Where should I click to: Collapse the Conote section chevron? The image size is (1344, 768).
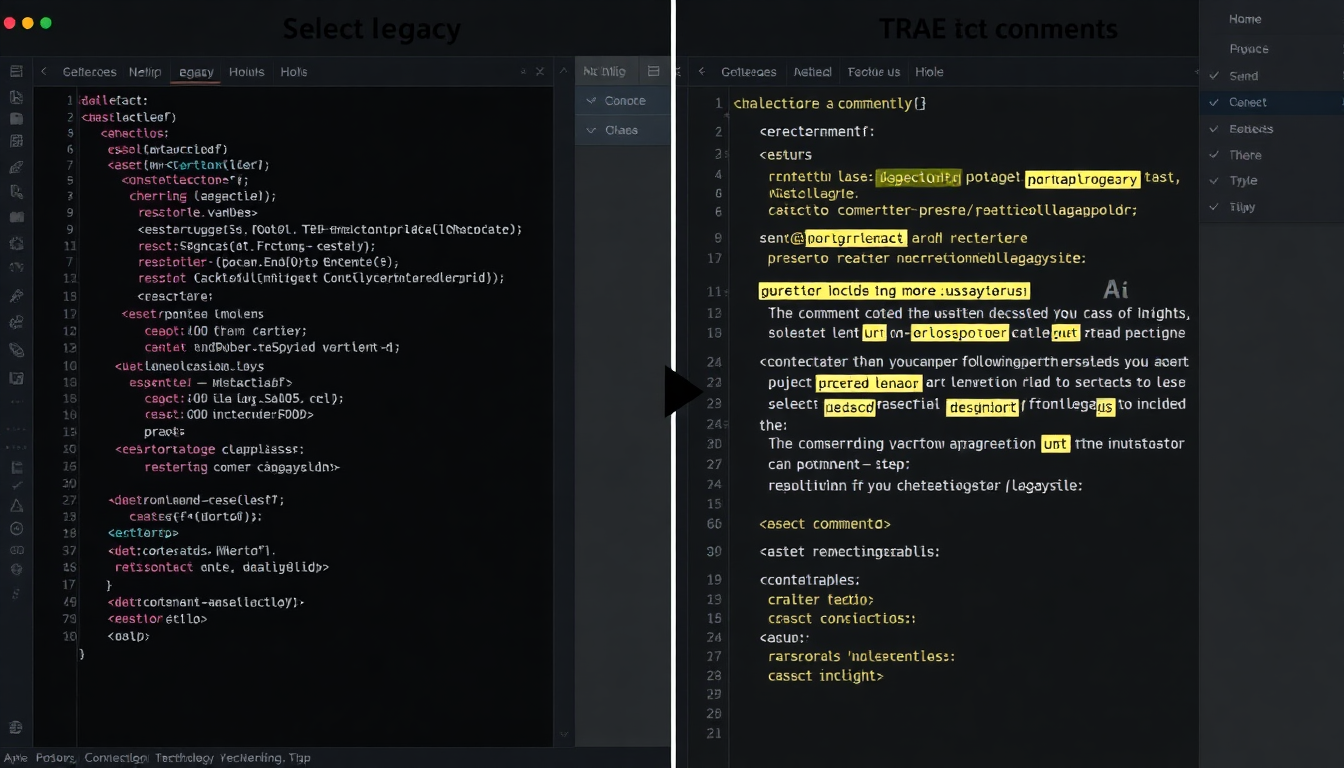click(x=591, y=101)
